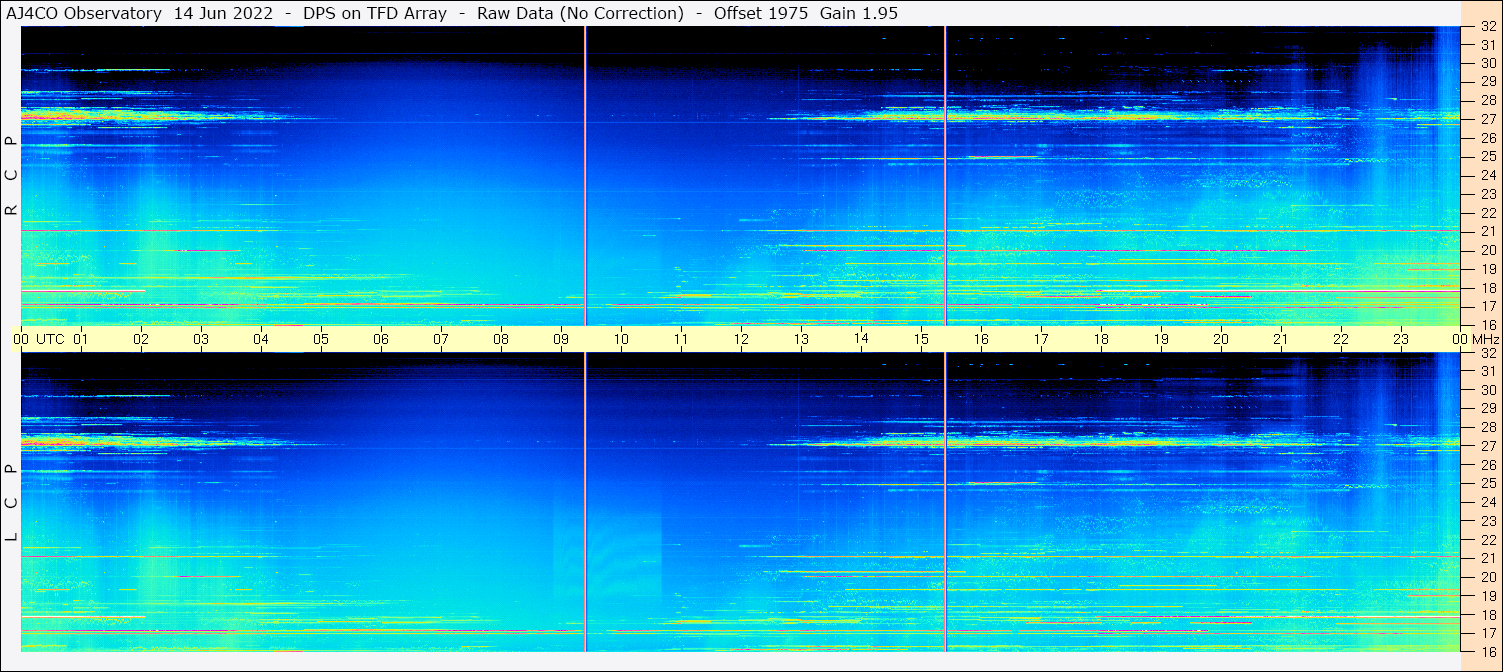Select hour 16 on the time axis
This screenshot has width=1503, height=672.
click(981, 339)
